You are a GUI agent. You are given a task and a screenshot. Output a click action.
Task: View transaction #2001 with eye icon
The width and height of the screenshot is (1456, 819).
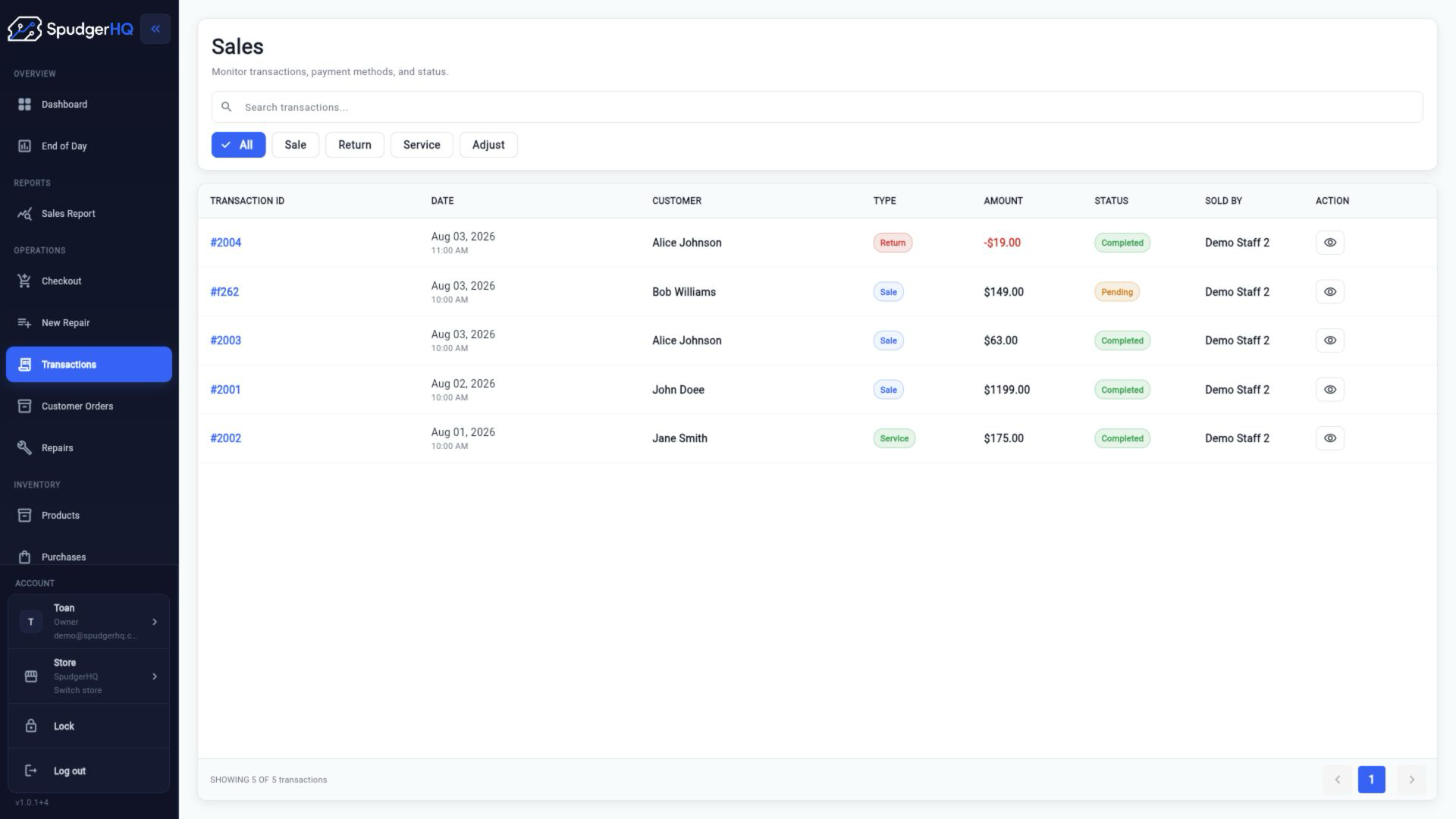tap(1329, 390)
